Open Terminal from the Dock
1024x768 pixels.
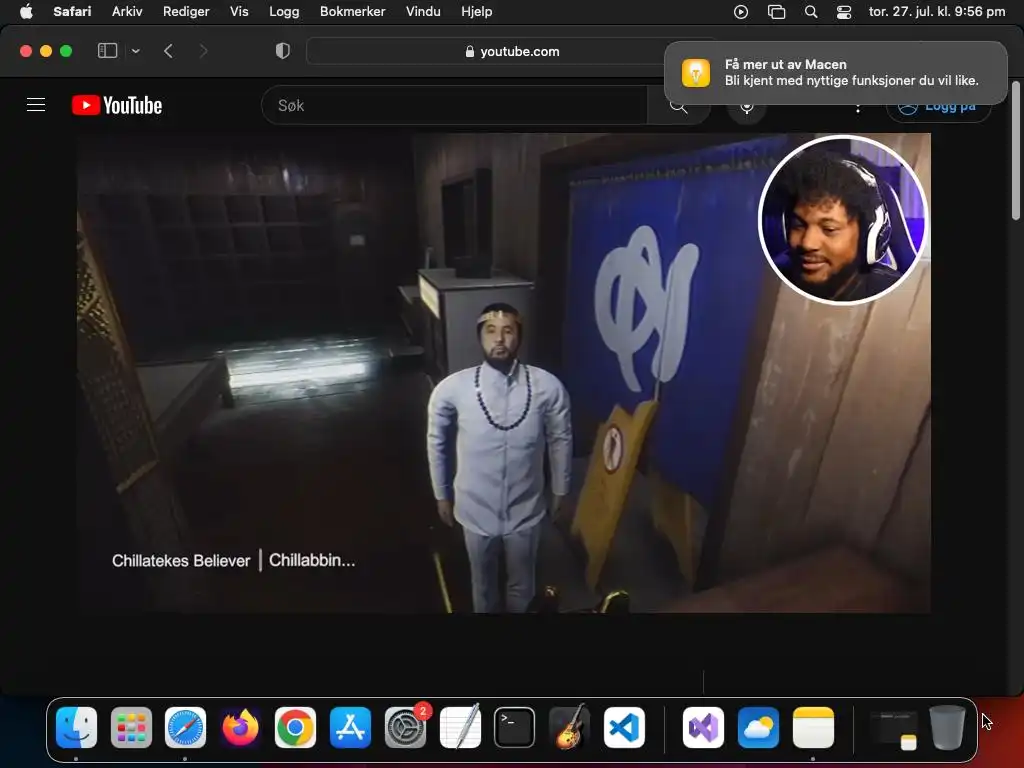(515, 727)
